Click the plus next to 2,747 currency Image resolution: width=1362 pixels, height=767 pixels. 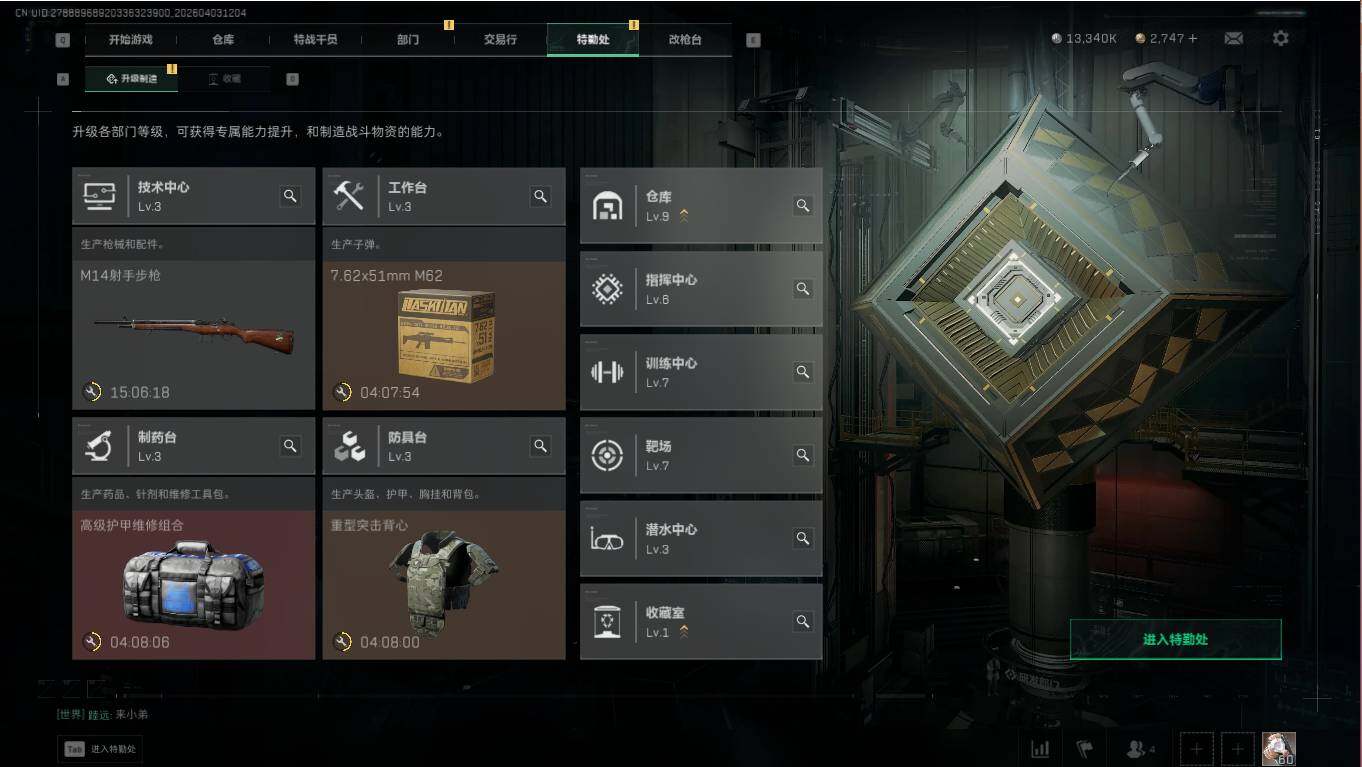[1192, 38]
